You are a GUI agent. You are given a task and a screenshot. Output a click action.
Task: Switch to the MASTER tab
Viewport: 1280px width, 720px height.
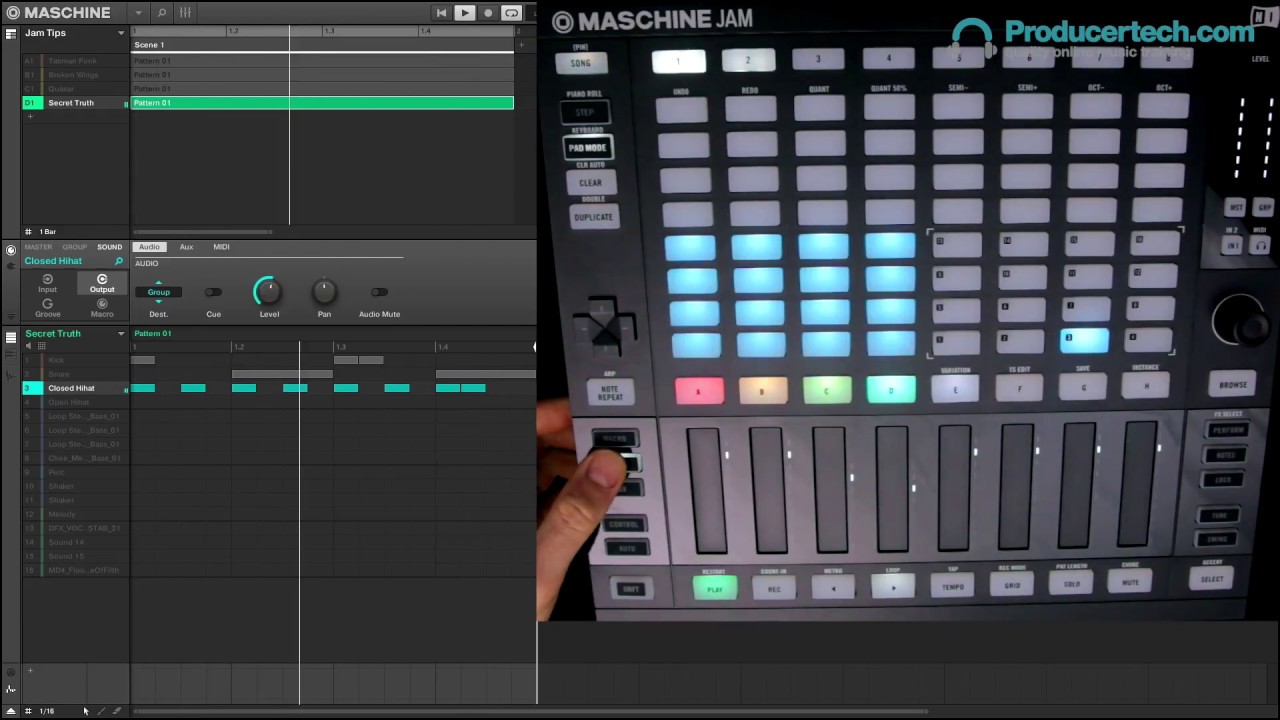point(38,247)
